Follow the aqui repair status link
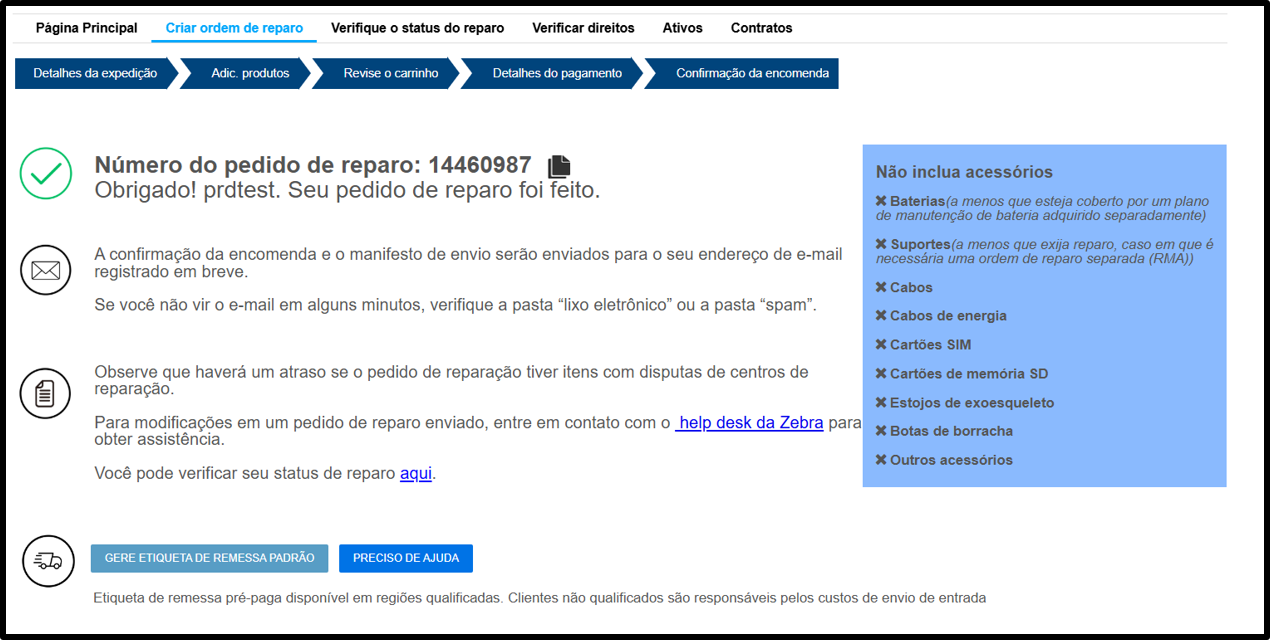This screenshot has height=640, width=1270. click(416, 474)
